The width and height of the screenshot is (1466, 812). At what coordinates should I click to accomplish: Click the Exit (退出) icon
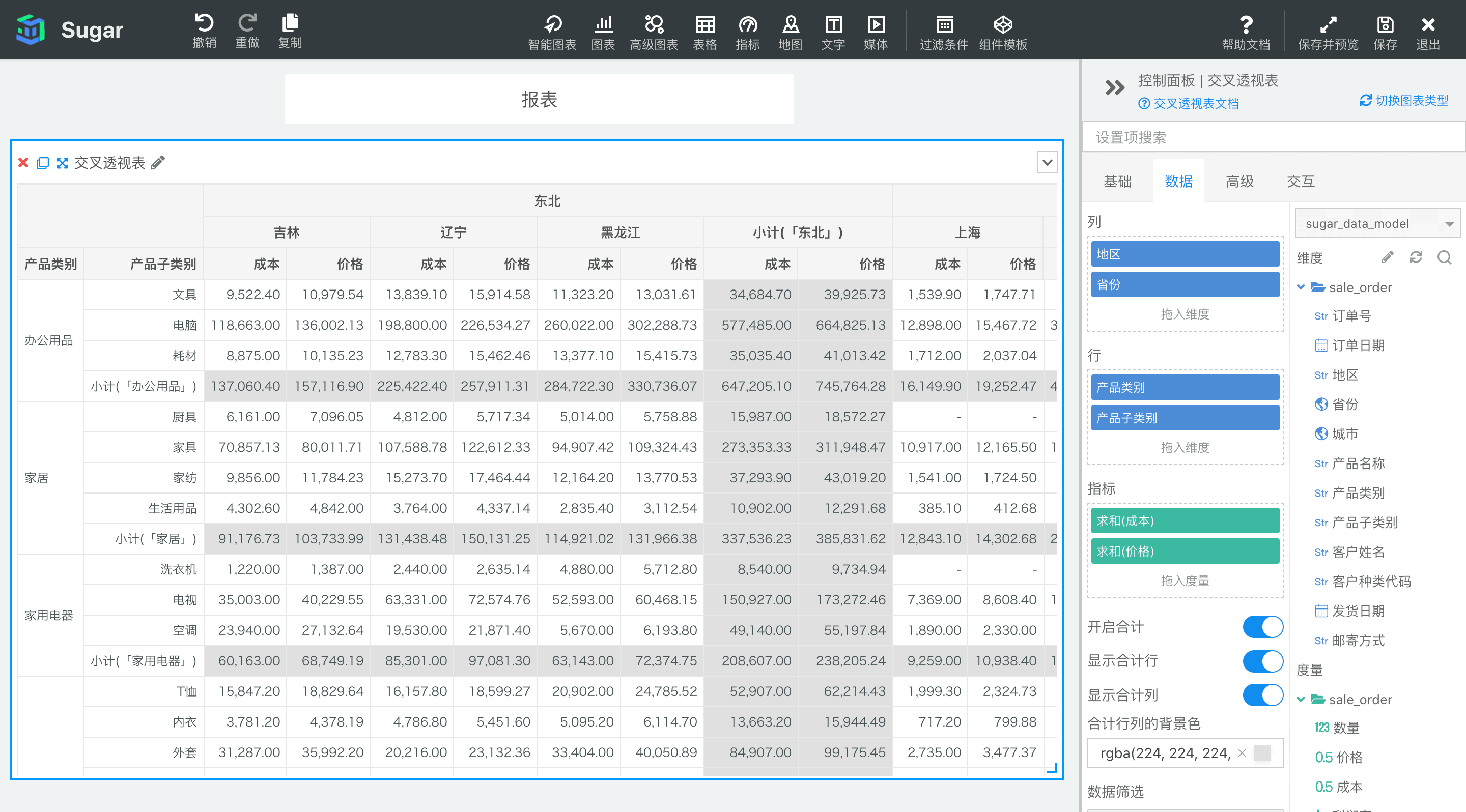[x=1428, y=33]
